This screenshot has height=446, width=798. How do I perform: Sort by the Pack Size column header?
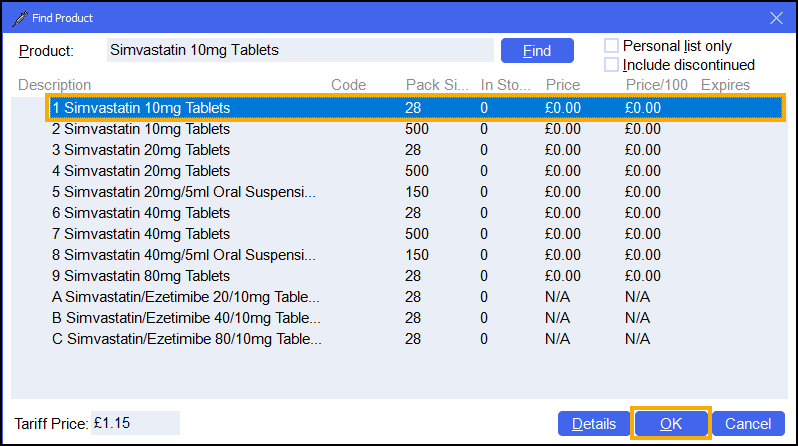click(435, 85)
